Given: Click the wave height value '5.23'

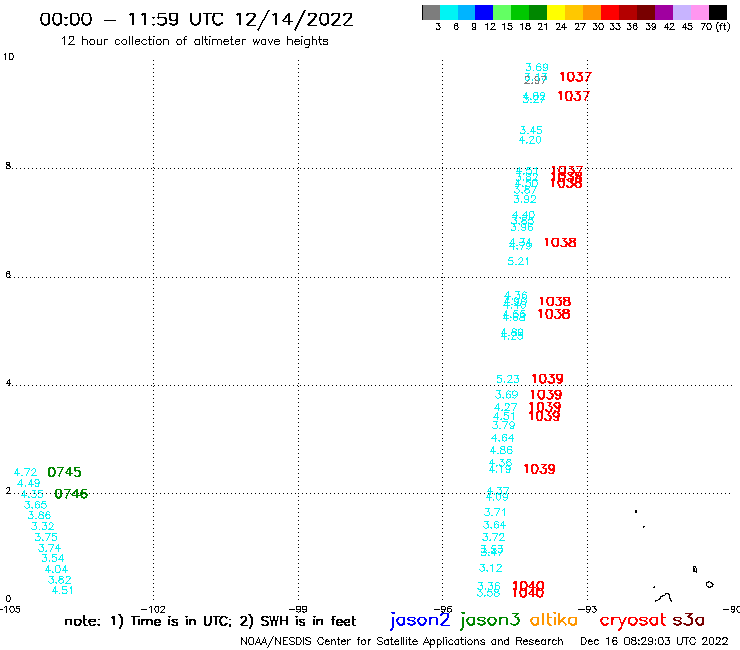Looking at the screenshot, I should (508, 379).
